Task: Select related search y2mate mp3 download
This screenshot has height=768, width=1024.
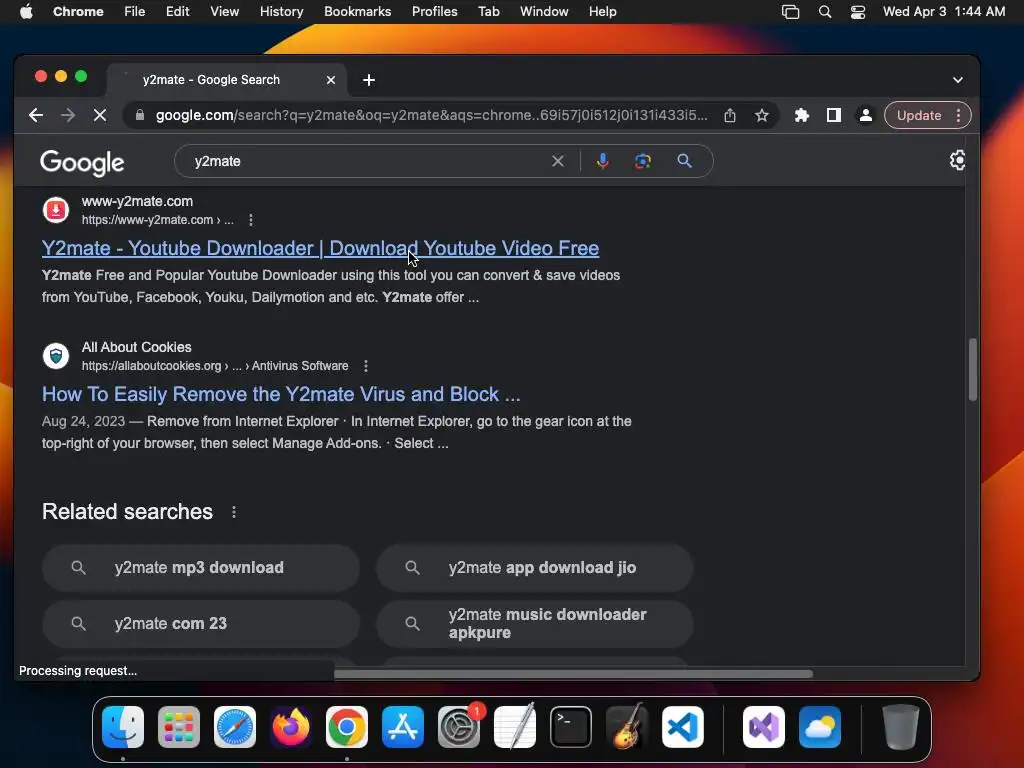Action: pyautogui.click(x=201, y=568)
